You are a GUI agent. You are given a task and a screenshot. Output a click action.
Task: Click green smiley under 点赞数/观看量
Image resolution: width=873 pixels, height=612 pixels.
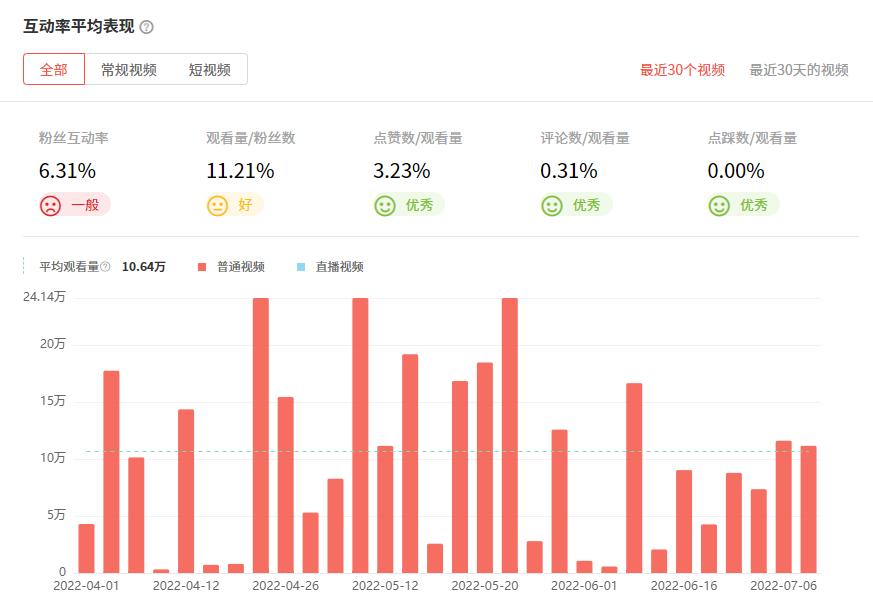click(x=384, y=205)
